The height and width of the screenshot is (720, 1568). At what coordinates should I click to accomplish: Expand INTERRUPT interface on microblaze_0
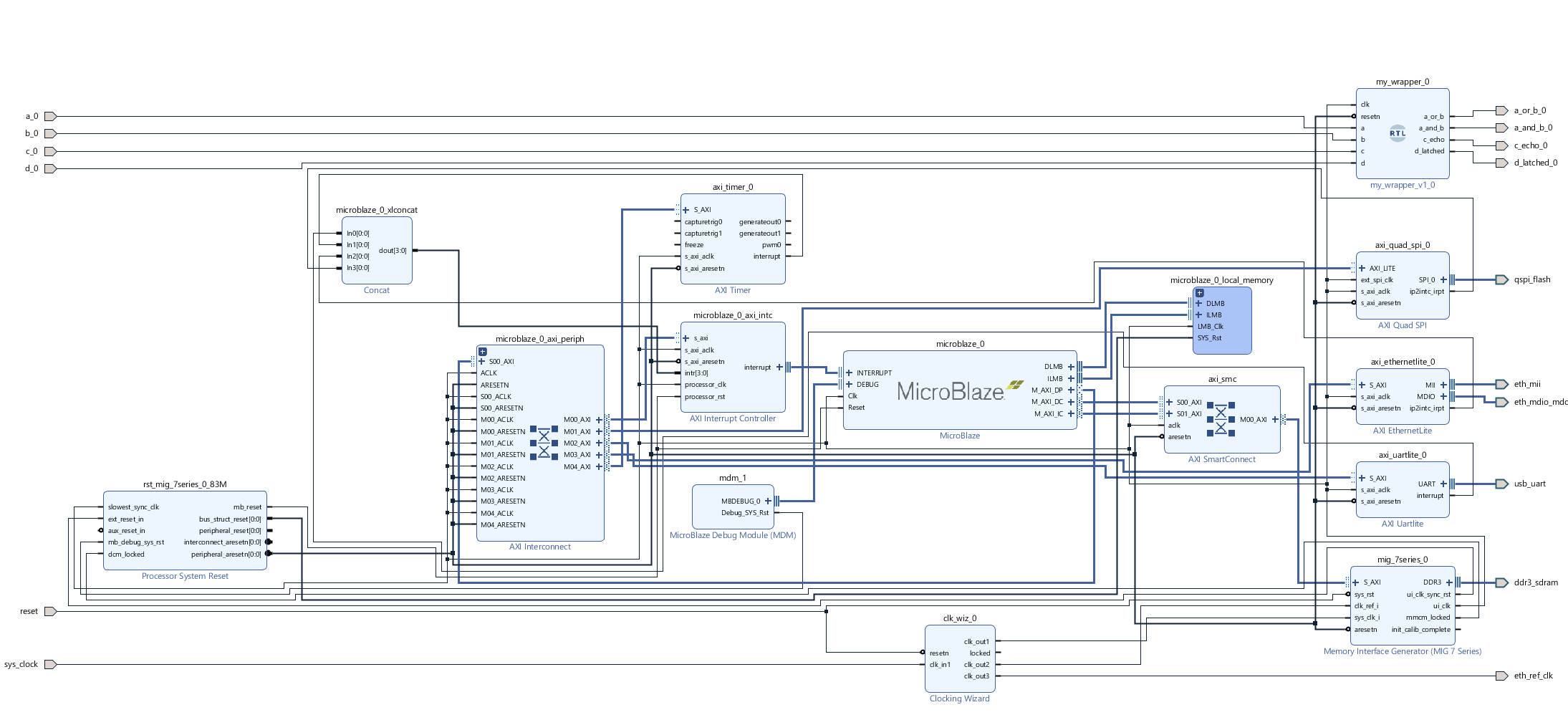tap(849, 373)
